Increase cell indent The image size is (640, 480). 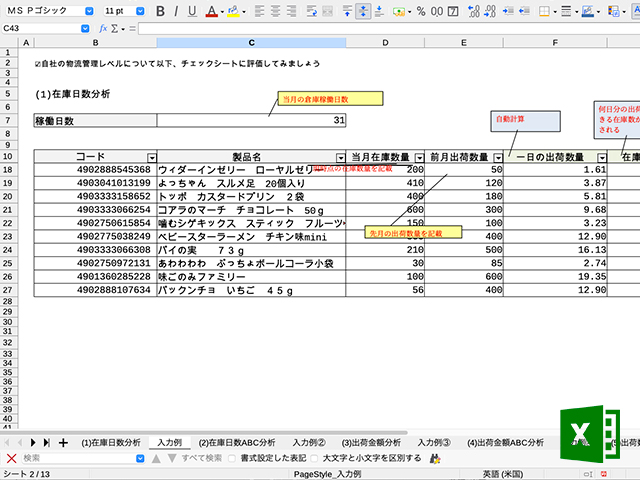(x=508, y=11)
